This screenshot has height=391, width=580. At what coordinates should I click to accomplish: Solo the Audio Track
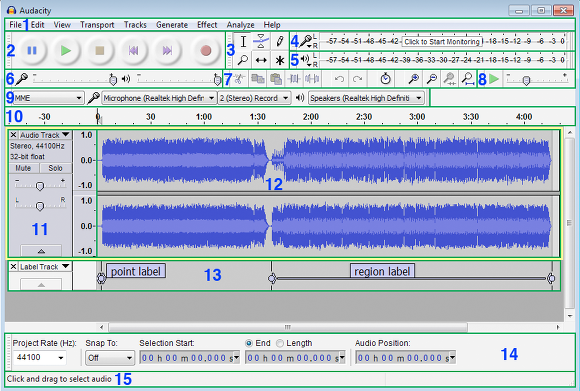coord(55,168)
